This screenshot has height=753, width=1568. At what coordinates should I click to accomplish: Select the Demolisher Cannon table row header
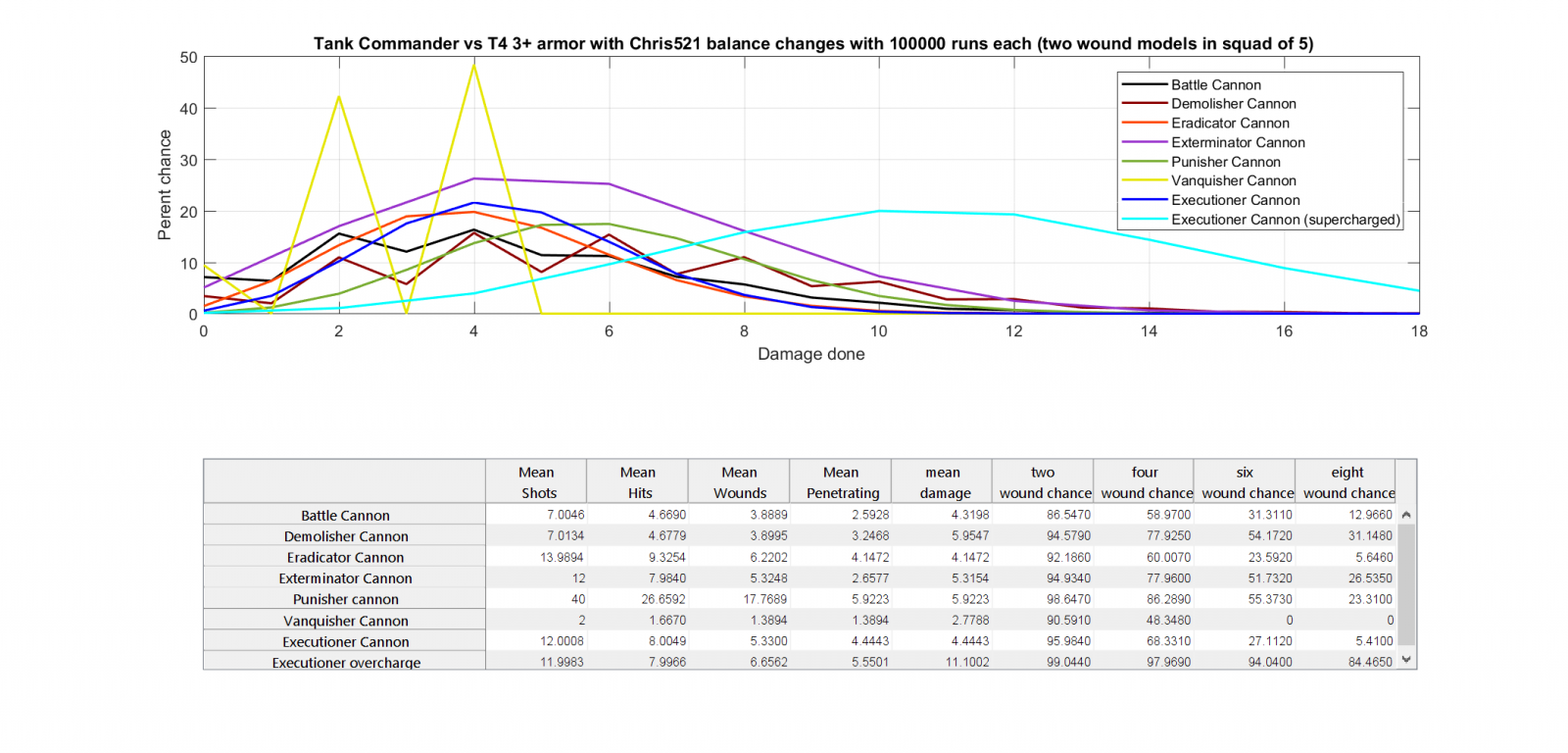345,536
